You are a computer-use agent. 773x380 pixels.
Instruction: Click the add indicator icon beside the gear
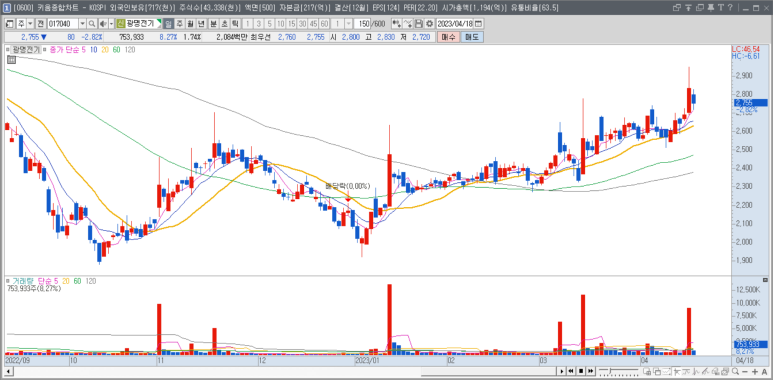[396, 24]
